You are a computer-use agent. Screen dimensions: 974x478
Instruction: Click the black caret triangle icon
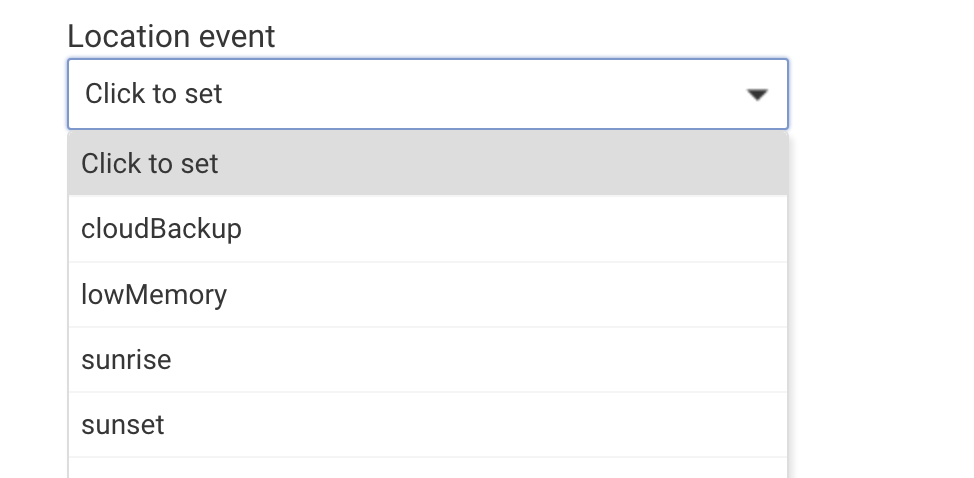pyautogui.click(x=757, y=94)
